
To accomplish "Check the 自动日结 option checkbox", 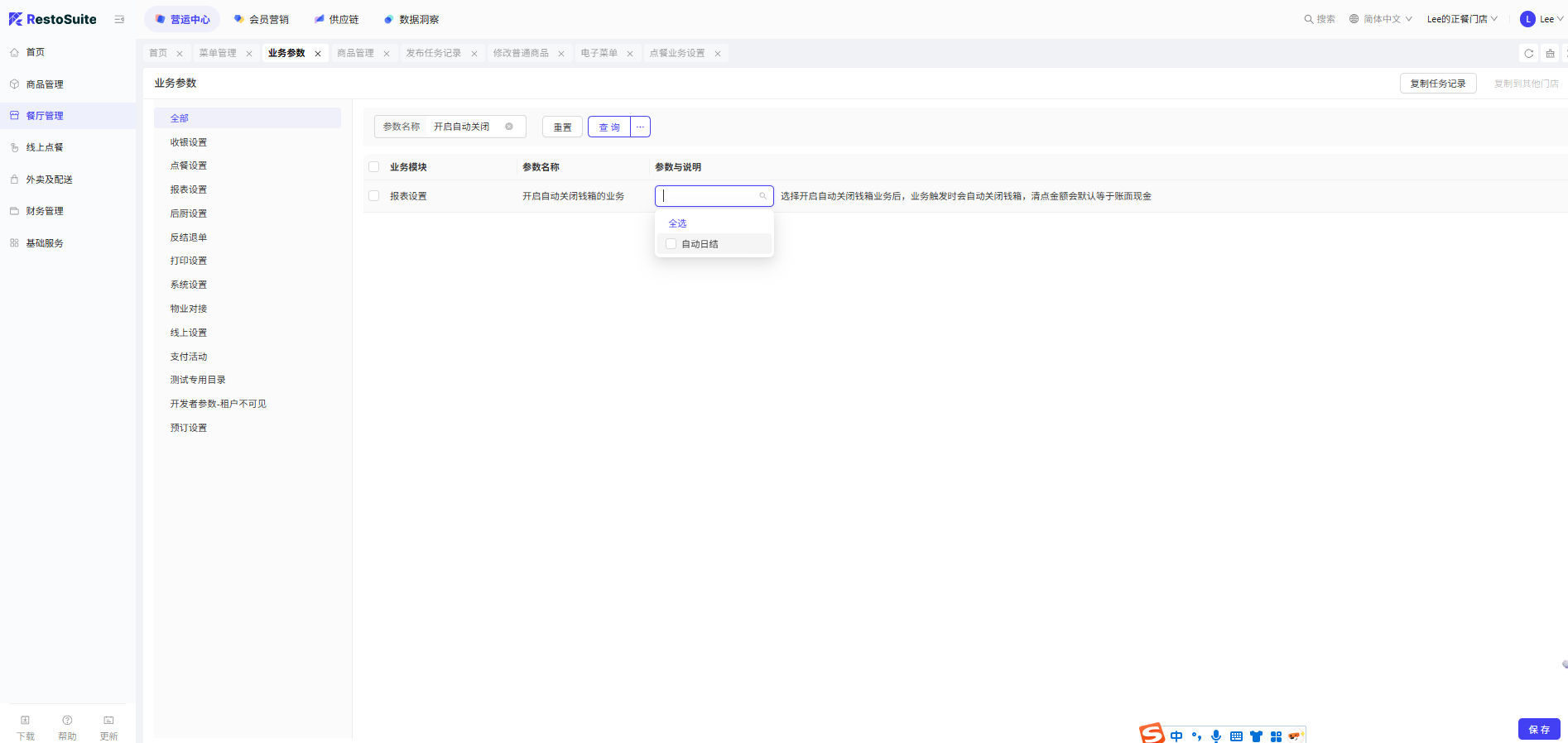I will tap(671, 244).
